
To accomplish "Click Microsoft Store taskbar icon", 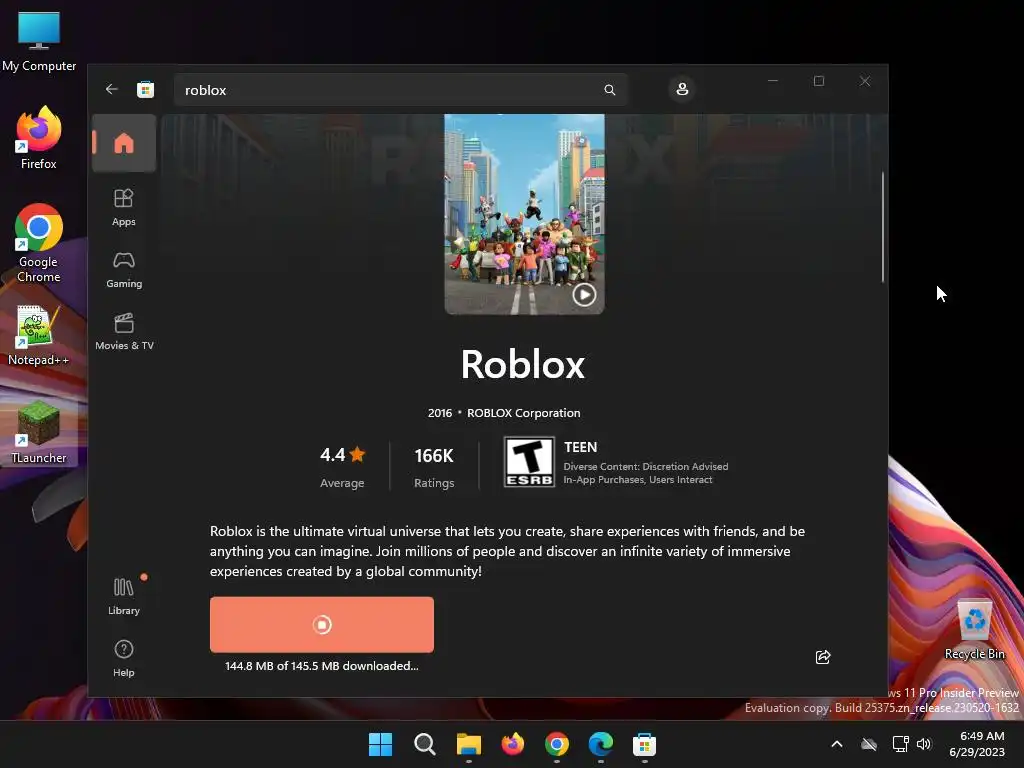I will click(x=644, y=744).
